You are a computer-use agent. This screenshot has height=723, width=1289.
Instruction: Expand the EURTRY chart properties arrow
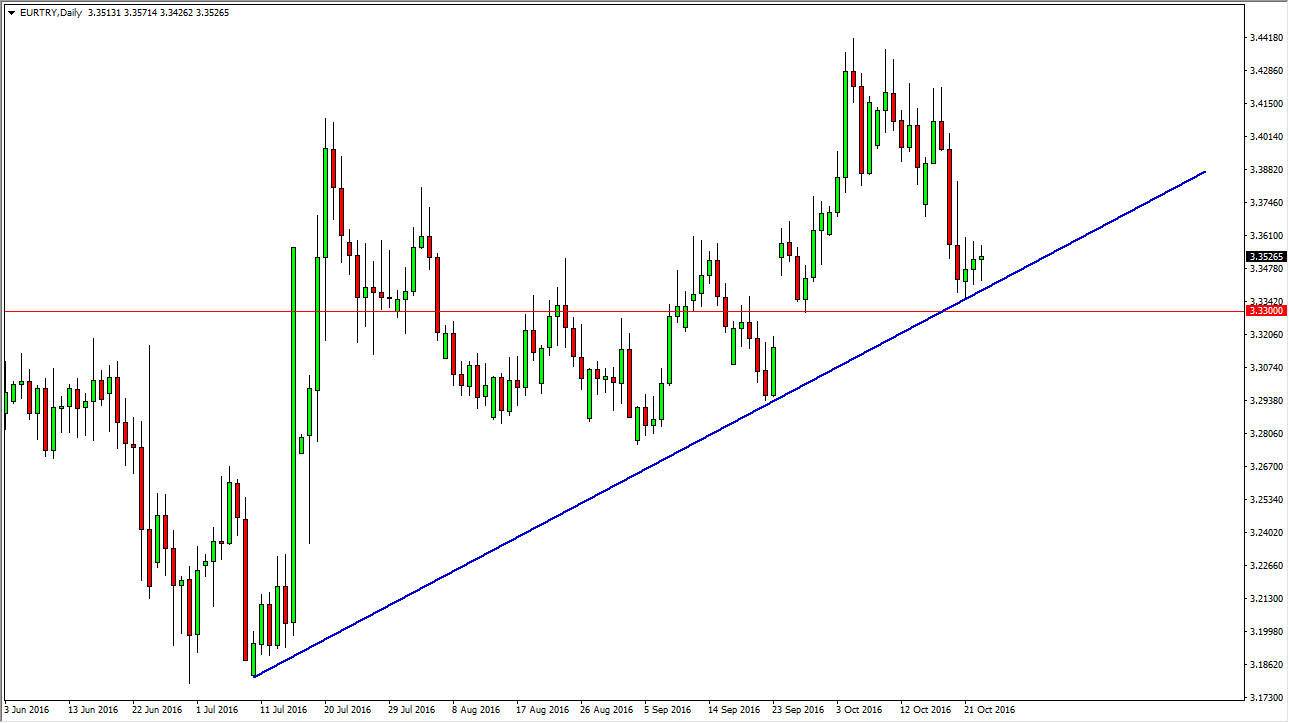pyautogui.click(x=11, y=12)
